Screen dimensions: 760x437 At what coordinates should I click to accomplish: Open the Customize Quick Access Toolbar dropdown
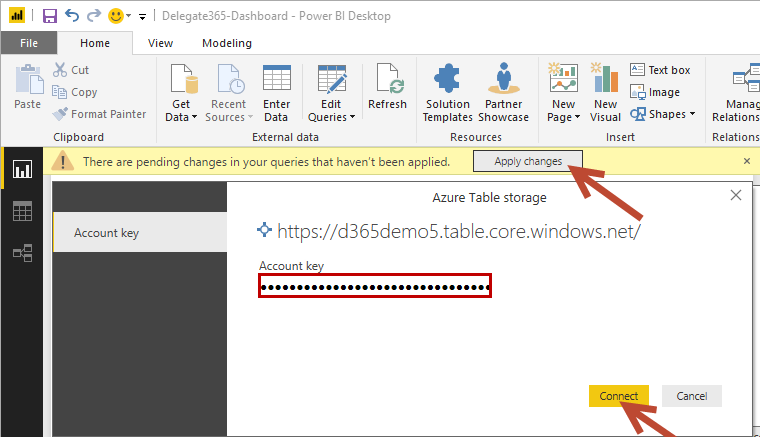click(142, 16)
